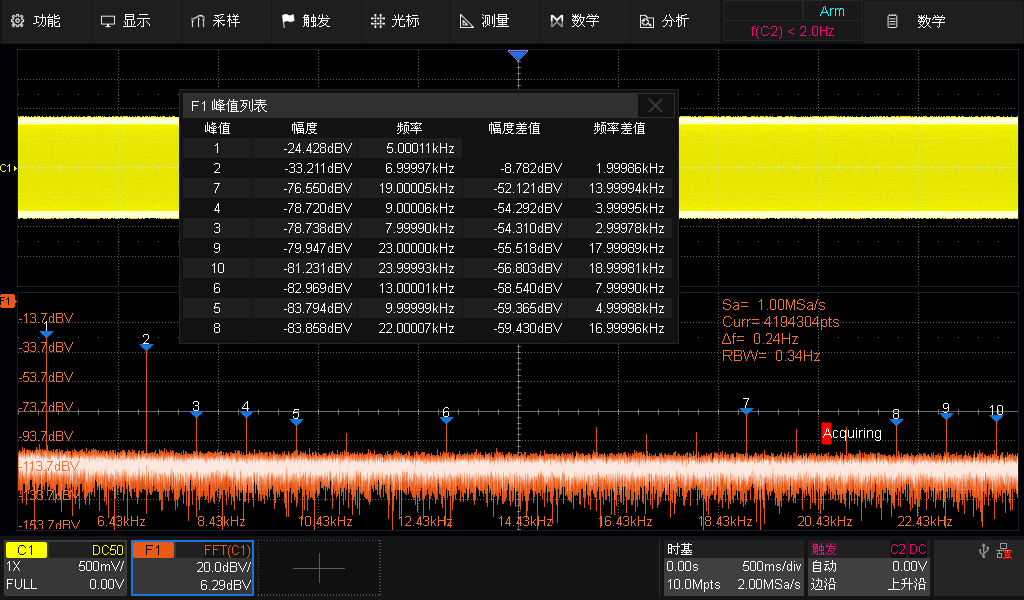The height and width of the screenshot is (600, 1024).
Task: Click the Sa= 1.00MSa/s readout
Action: click(x=773, y=305)
